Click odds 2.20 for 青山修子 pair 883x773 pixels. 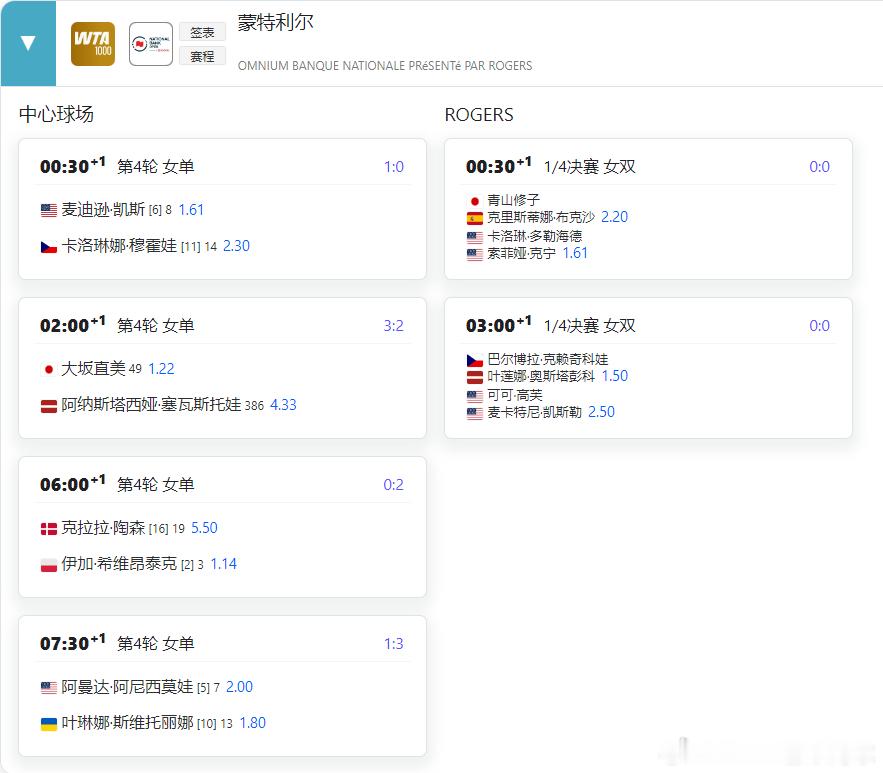(x=614, y=217)
